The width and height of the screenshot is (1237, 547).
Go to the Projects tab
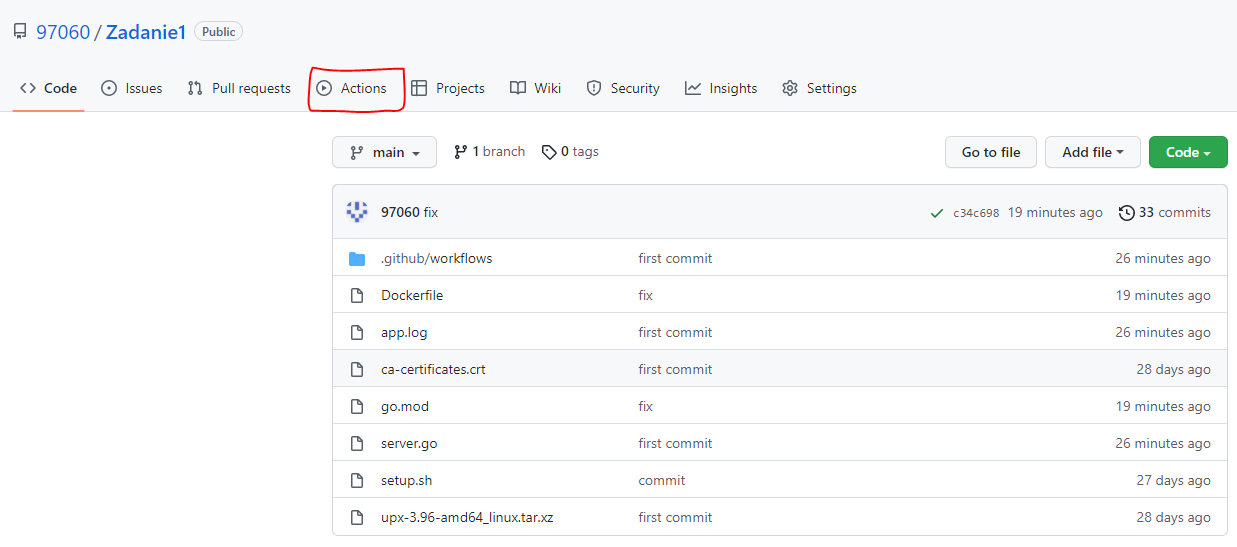[448, 88]
